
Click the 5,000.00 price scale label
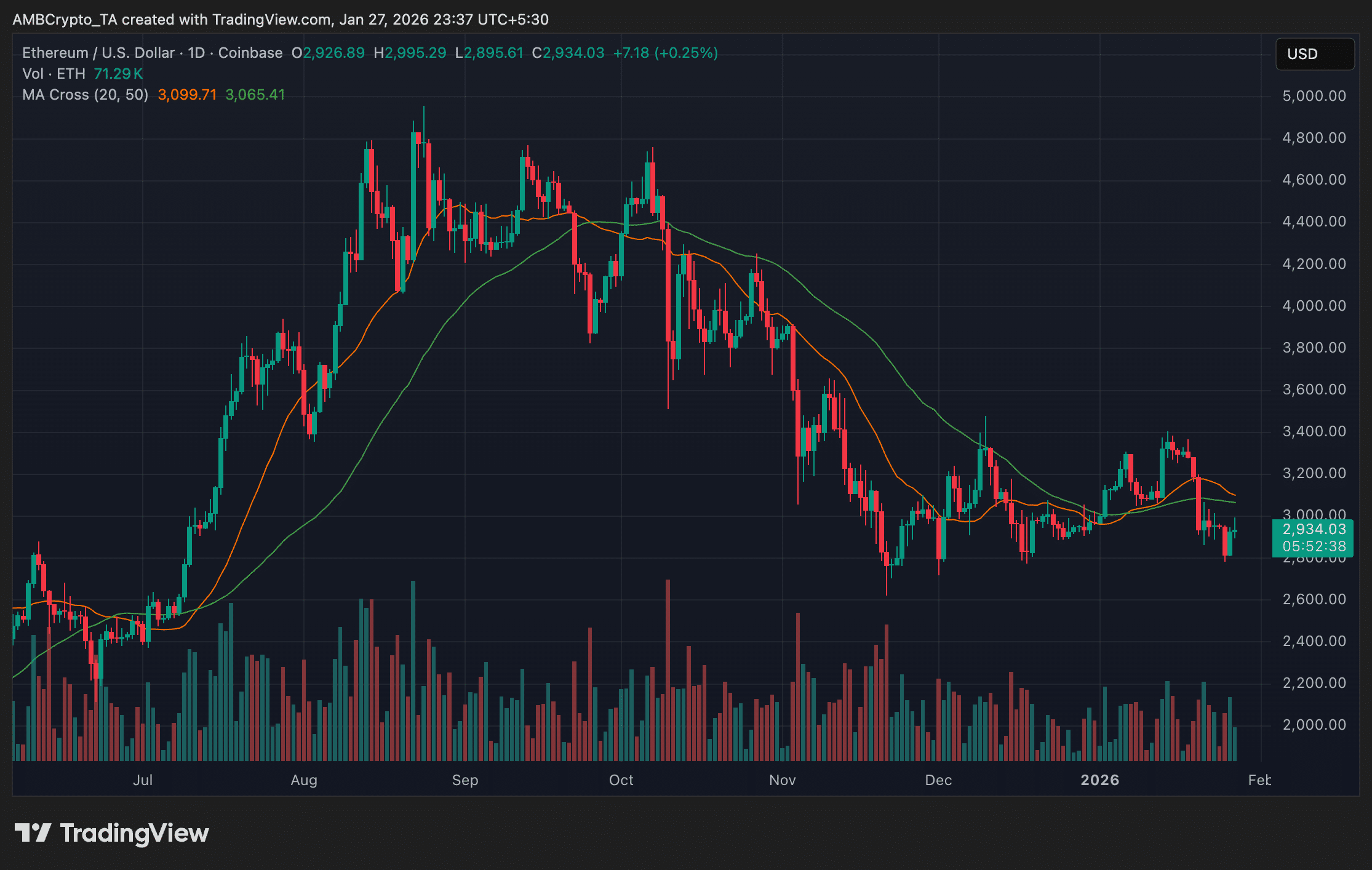(x=1314, y=96)
